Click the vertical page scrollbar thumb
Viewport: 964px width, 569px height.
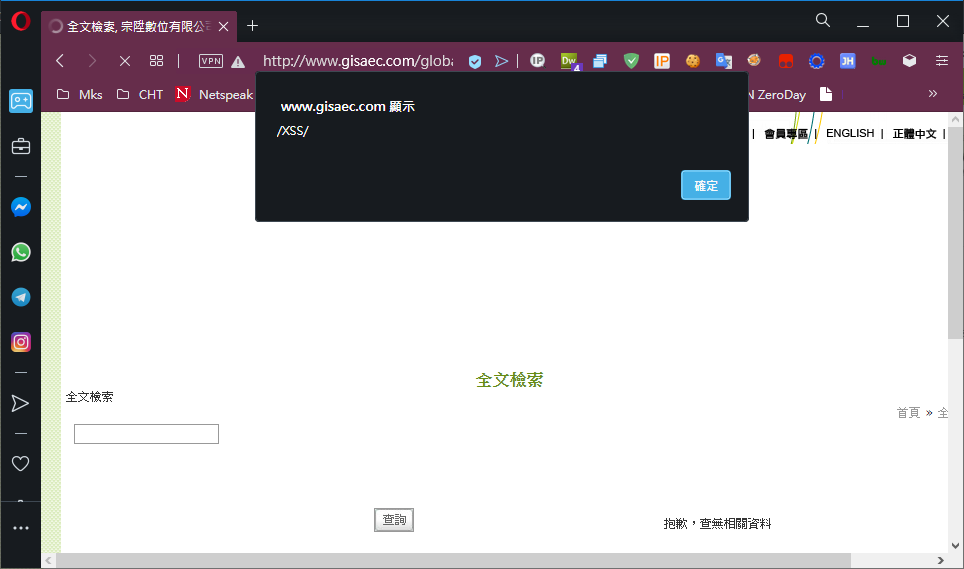(x=955, y=233)
